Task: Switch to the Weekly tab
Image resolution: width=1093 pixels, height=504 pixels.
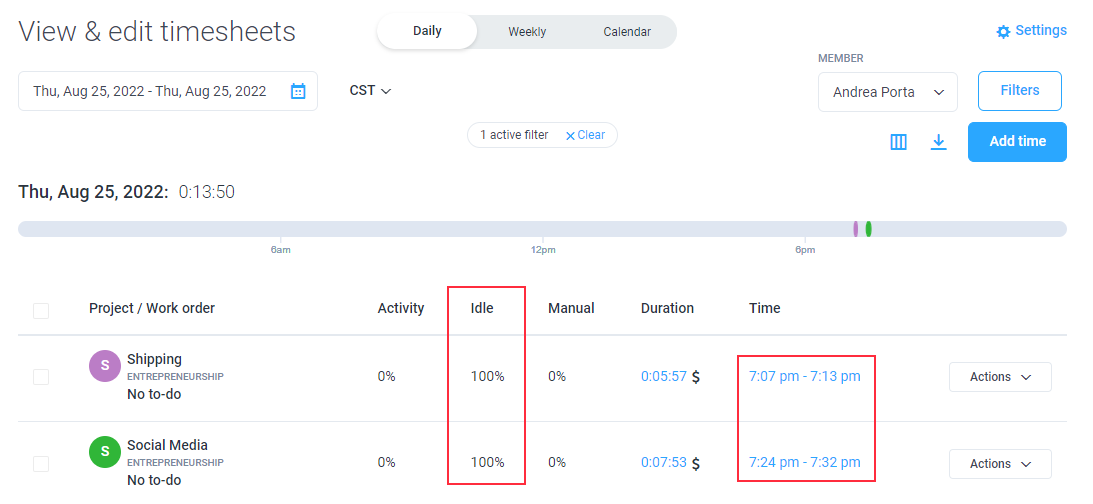Action: click(x=527, y=32)
